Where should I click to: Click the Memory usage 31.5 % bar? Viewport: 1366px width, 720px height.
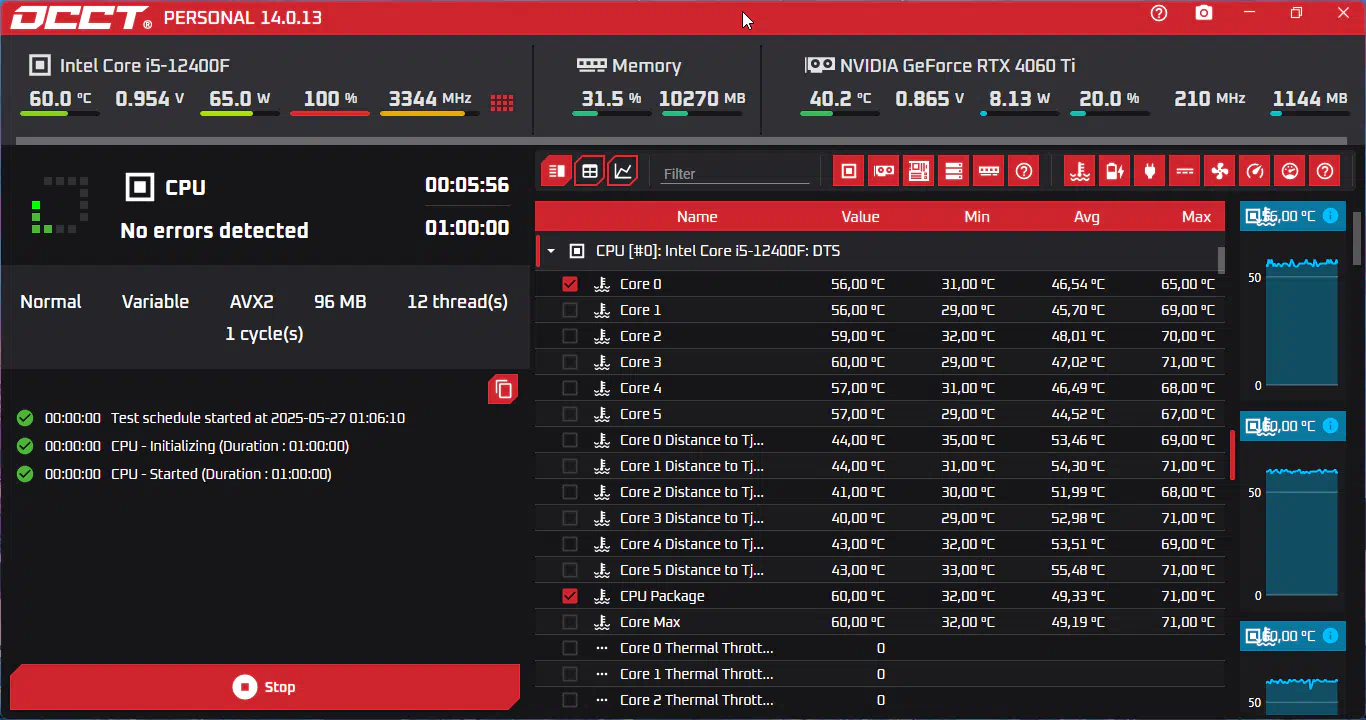(612, 113)
